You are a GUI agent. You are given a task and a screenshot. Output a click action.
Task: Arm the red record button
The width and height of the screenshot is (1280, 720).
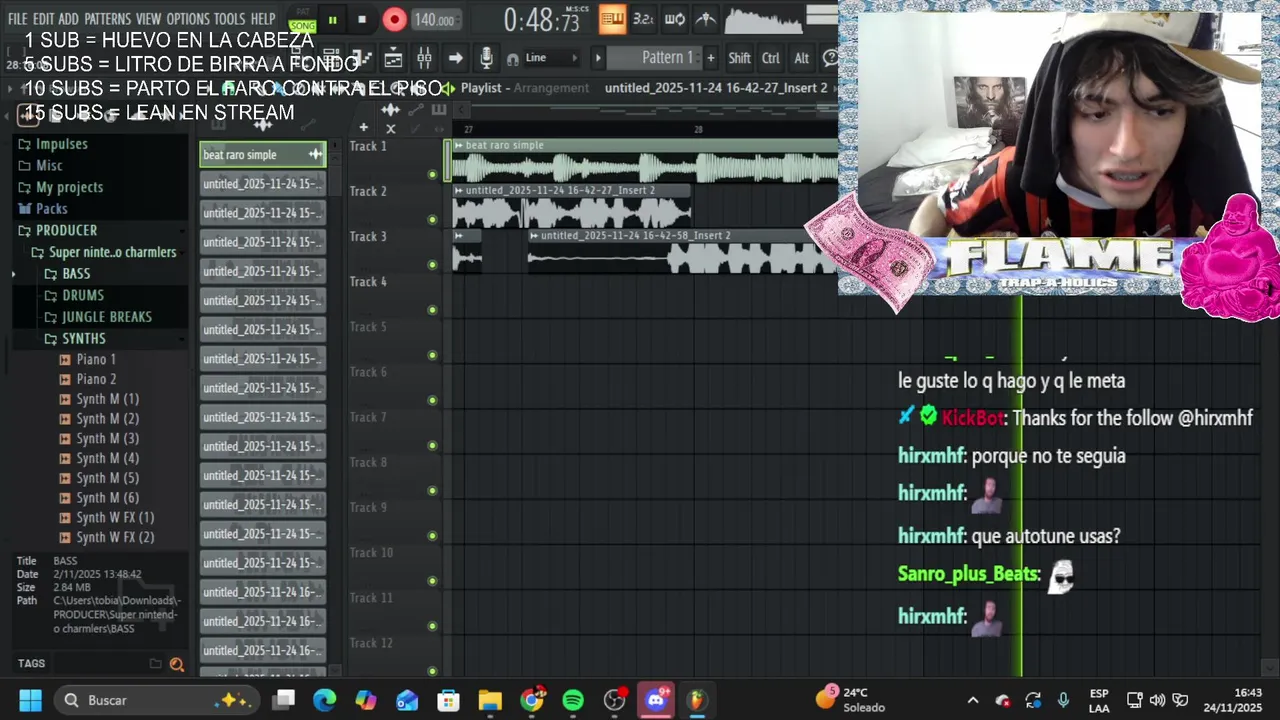pyautogui.click(x=394, y=19)
